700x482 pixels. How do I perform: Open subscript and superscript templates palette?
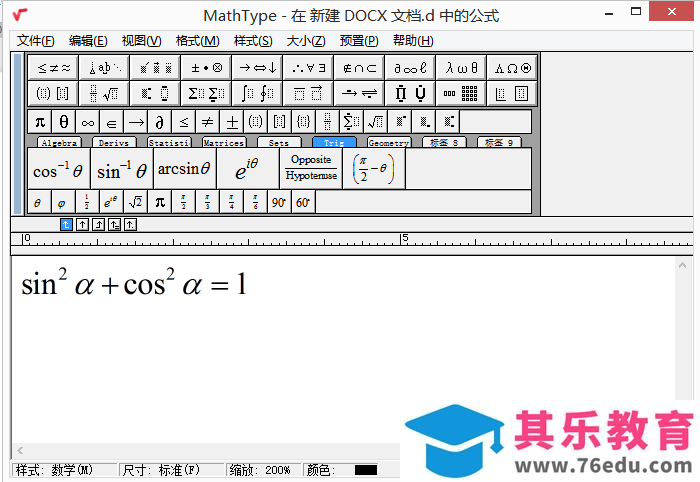(155, 93)
